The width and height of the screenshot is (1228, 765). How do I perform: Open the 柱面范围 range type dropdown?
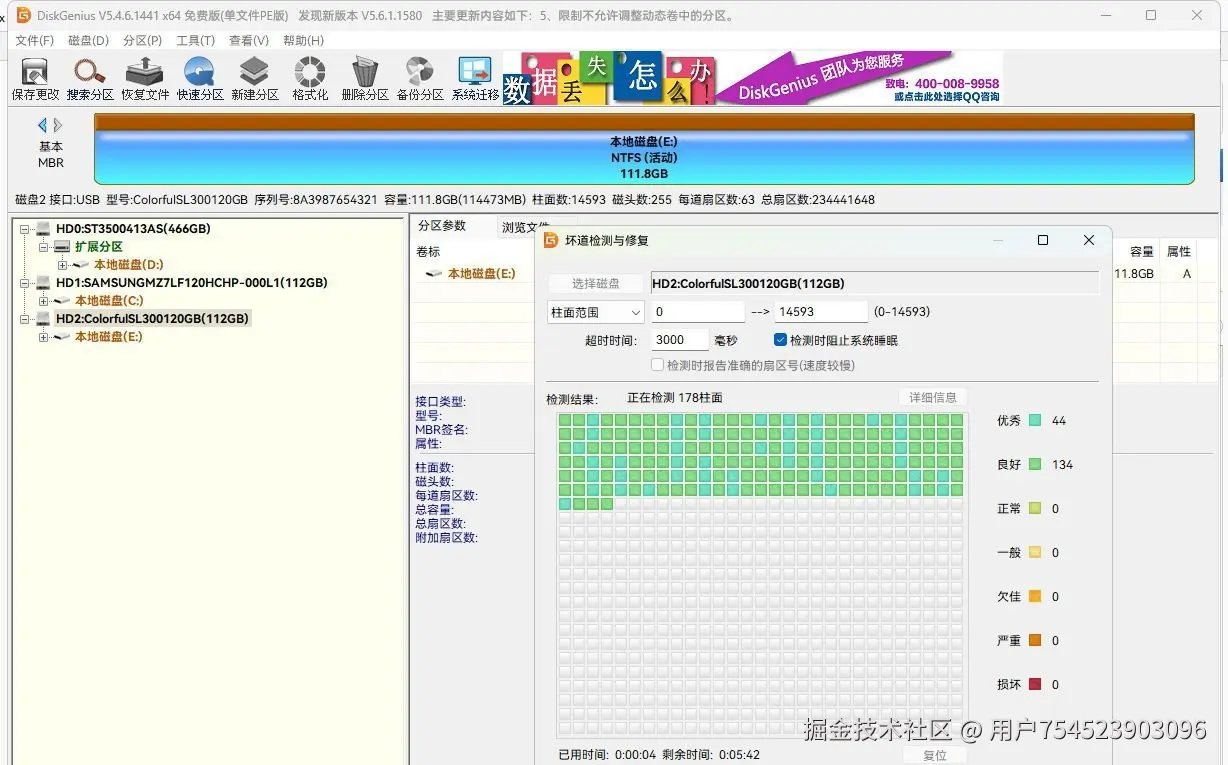pos(595,312)
